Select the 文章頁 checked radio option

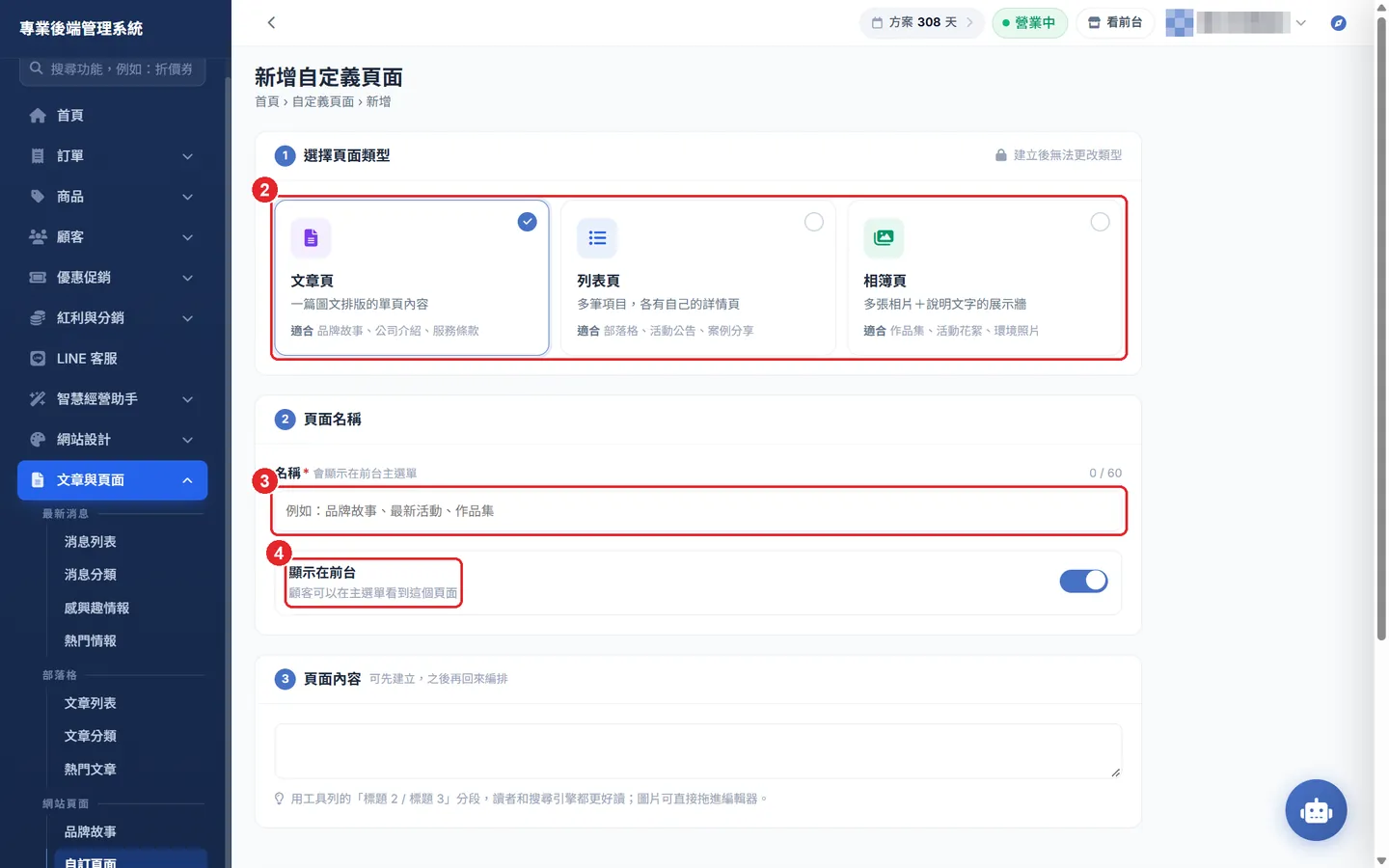coord(528,222)
